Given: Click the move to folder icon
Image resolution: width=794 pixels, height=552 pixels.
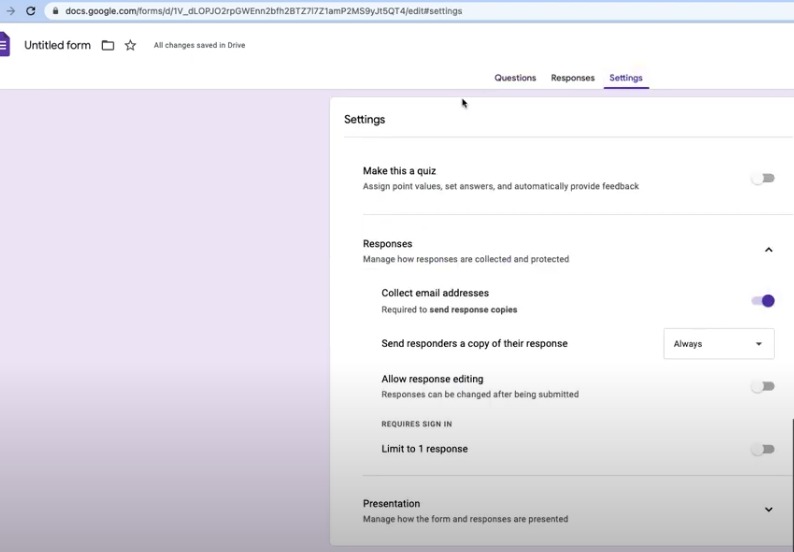Looking at the screenshot, I should click(x=108, y=45).
